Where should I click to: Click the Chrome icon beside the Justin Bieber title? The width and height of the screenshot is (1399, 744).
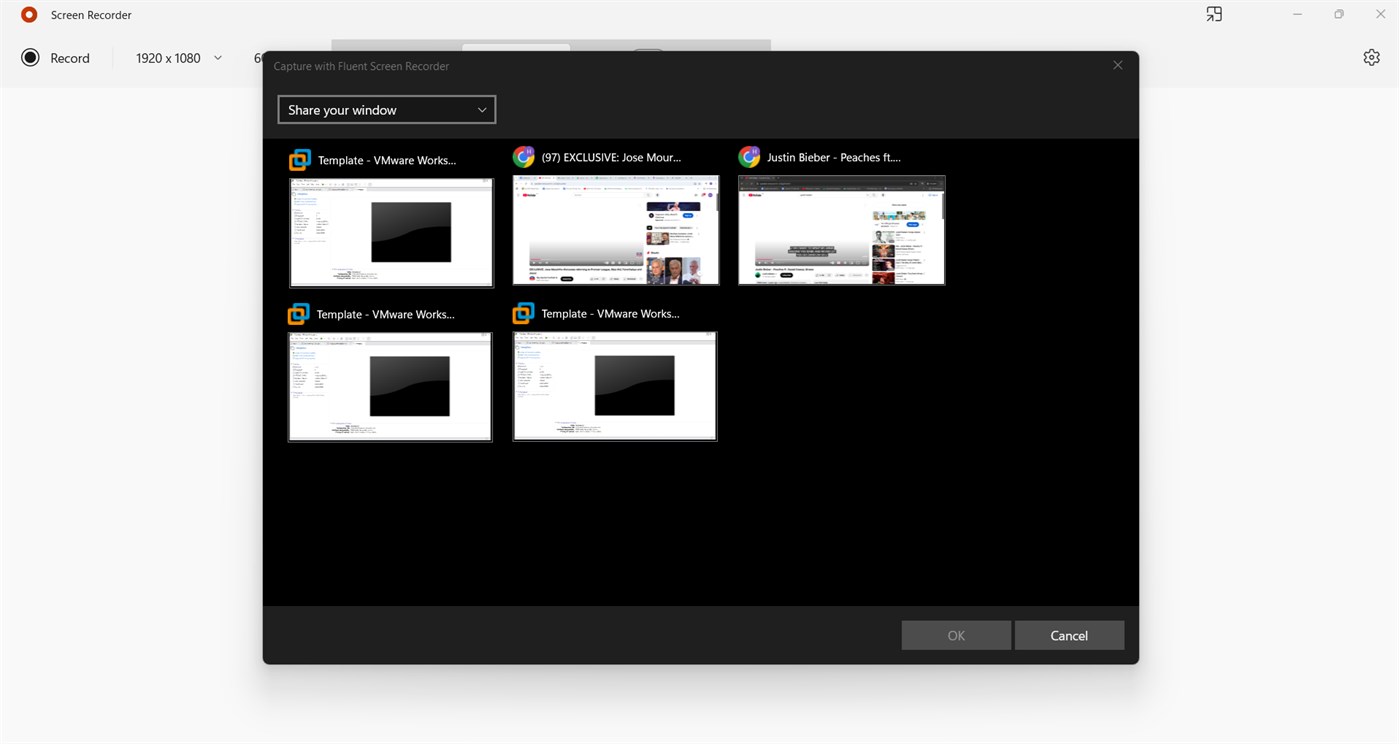coord(749,156)
